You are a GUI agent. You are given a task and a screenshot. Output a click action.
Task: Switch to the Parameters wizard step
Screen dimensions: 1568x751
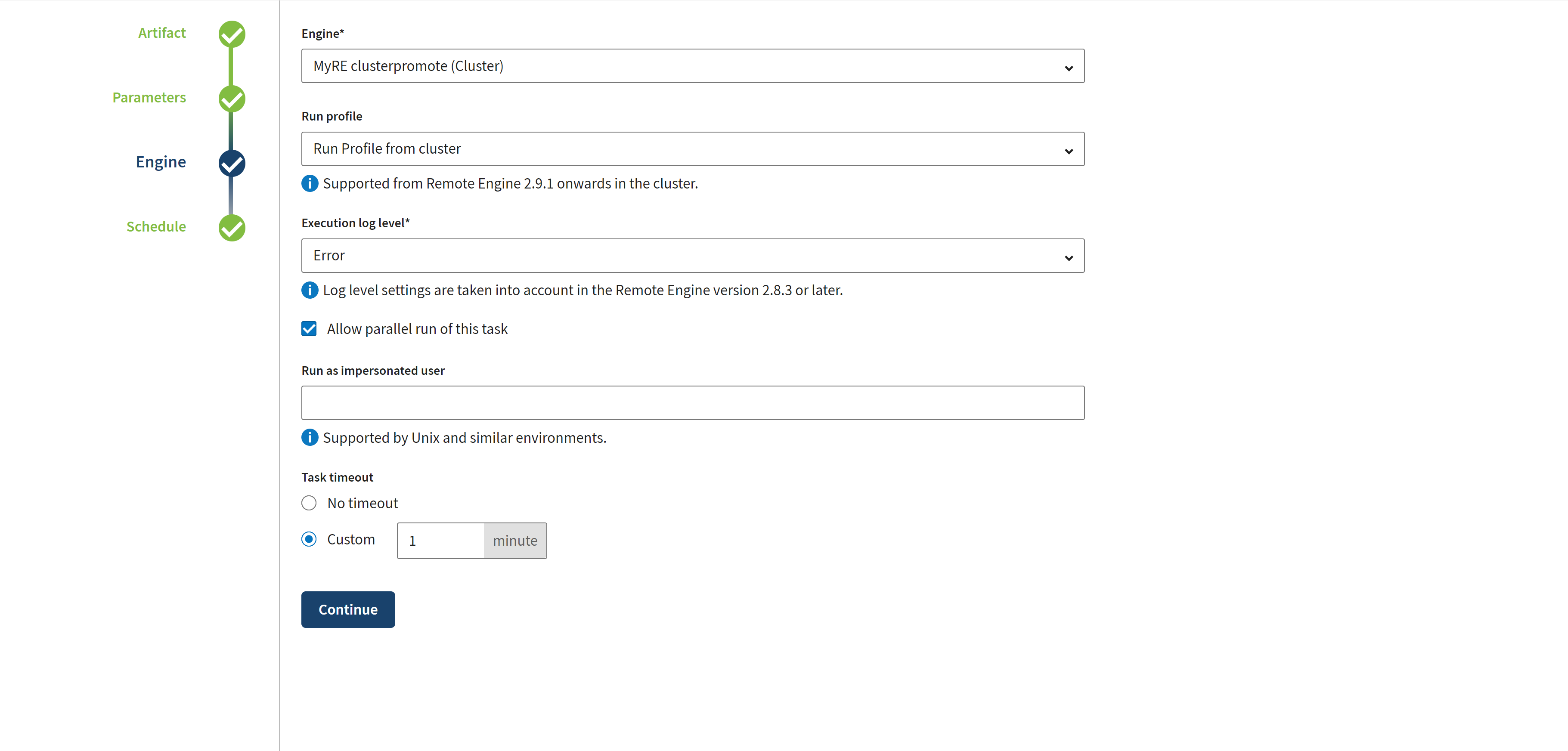(x=149, y=97)
